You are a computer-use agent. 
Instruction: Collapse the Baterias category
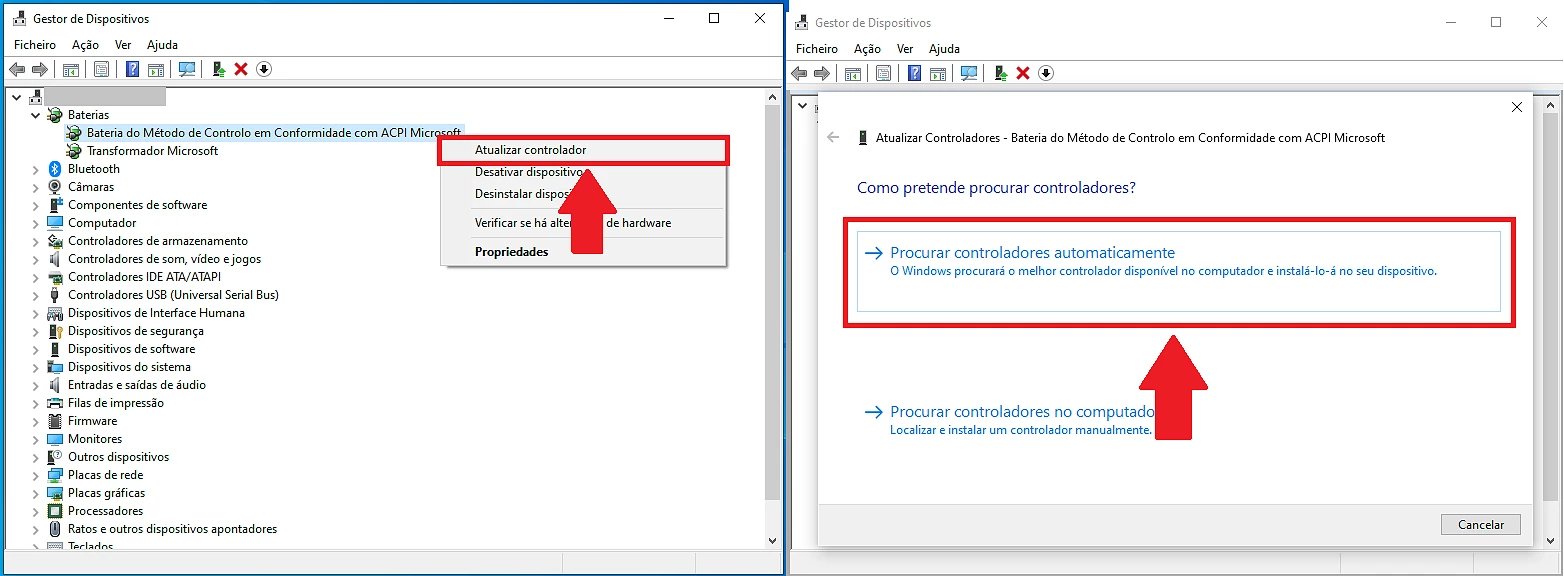click(x=36, y=115)
